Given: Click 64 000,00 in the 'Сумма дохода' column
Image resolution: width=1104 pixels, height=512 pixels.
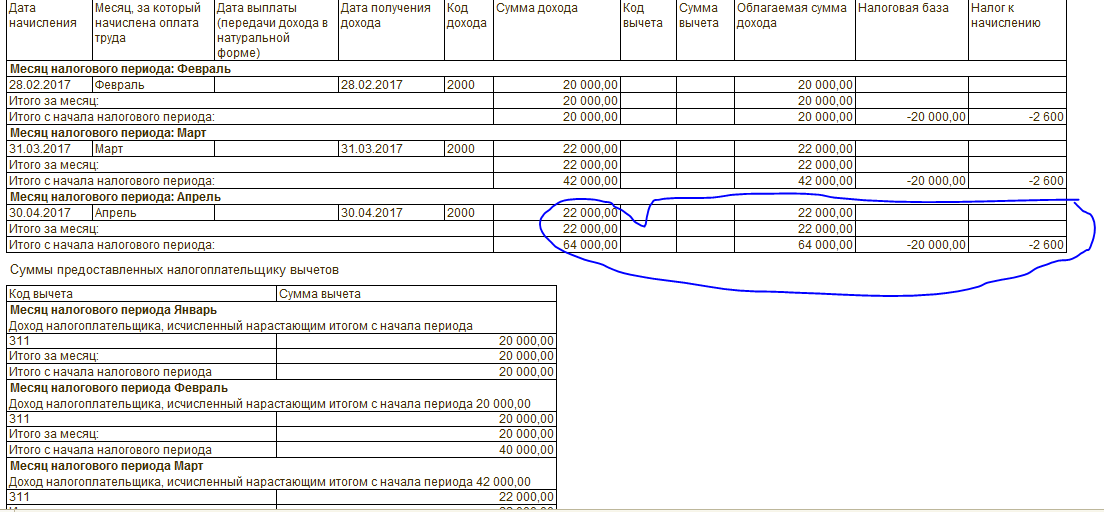Looking at the screenshot, I should 590,245.
